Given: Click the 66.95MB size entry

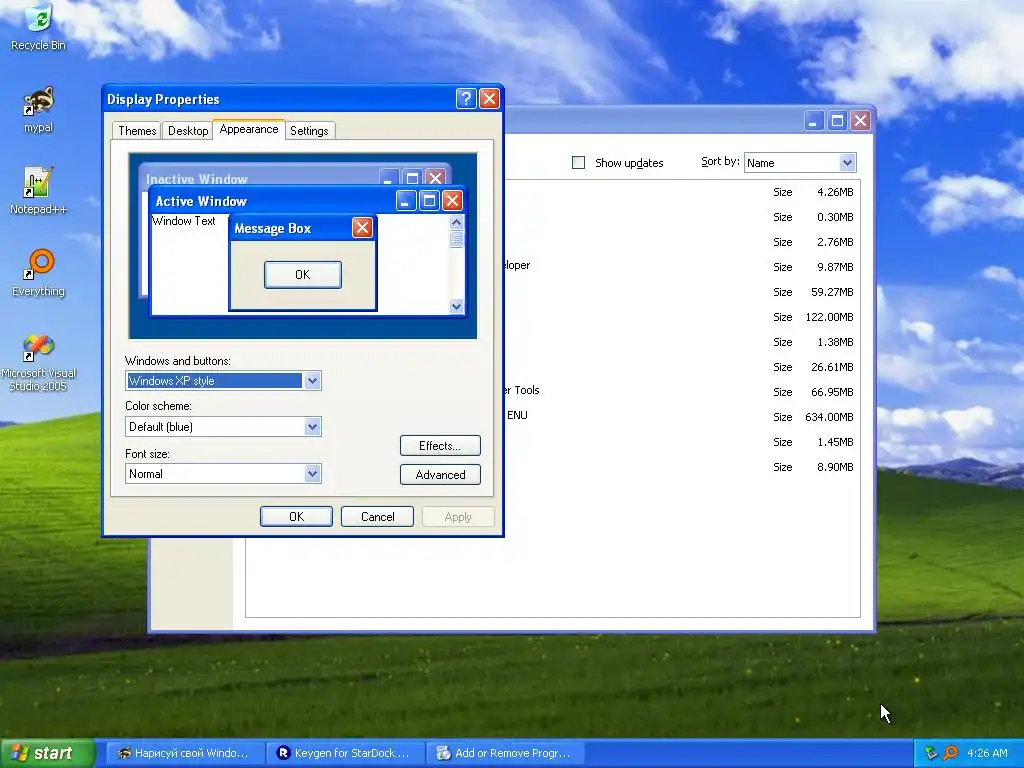Looking at the screenshot, I should point(832,392).
